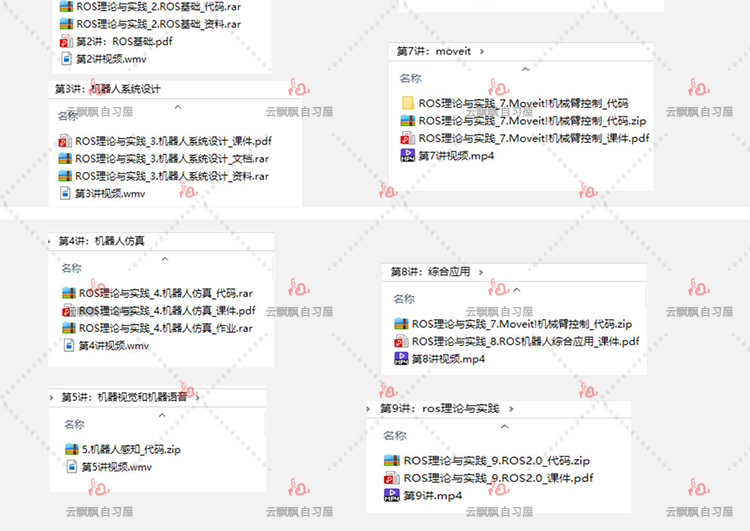Click the PDF icon of 4.机器人仿真_课件.pdf
750x531 pixels.
pos(69,311)
